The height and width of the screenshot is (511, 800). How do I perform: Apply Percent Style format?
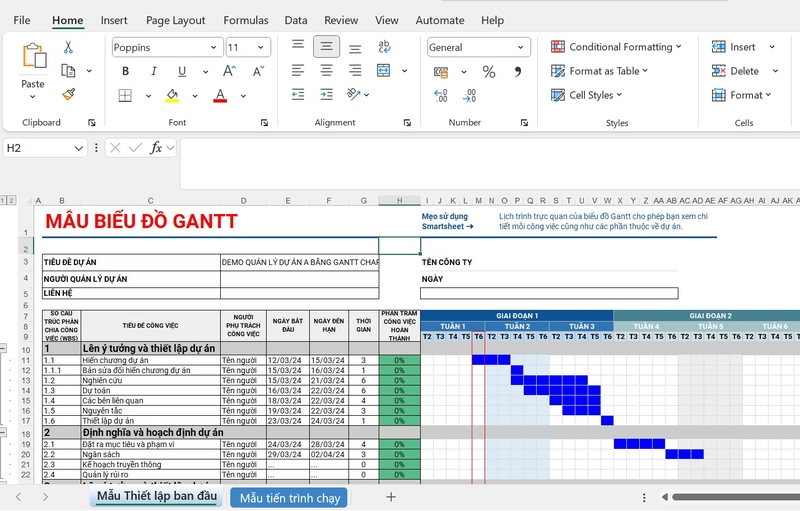point(489,72)
